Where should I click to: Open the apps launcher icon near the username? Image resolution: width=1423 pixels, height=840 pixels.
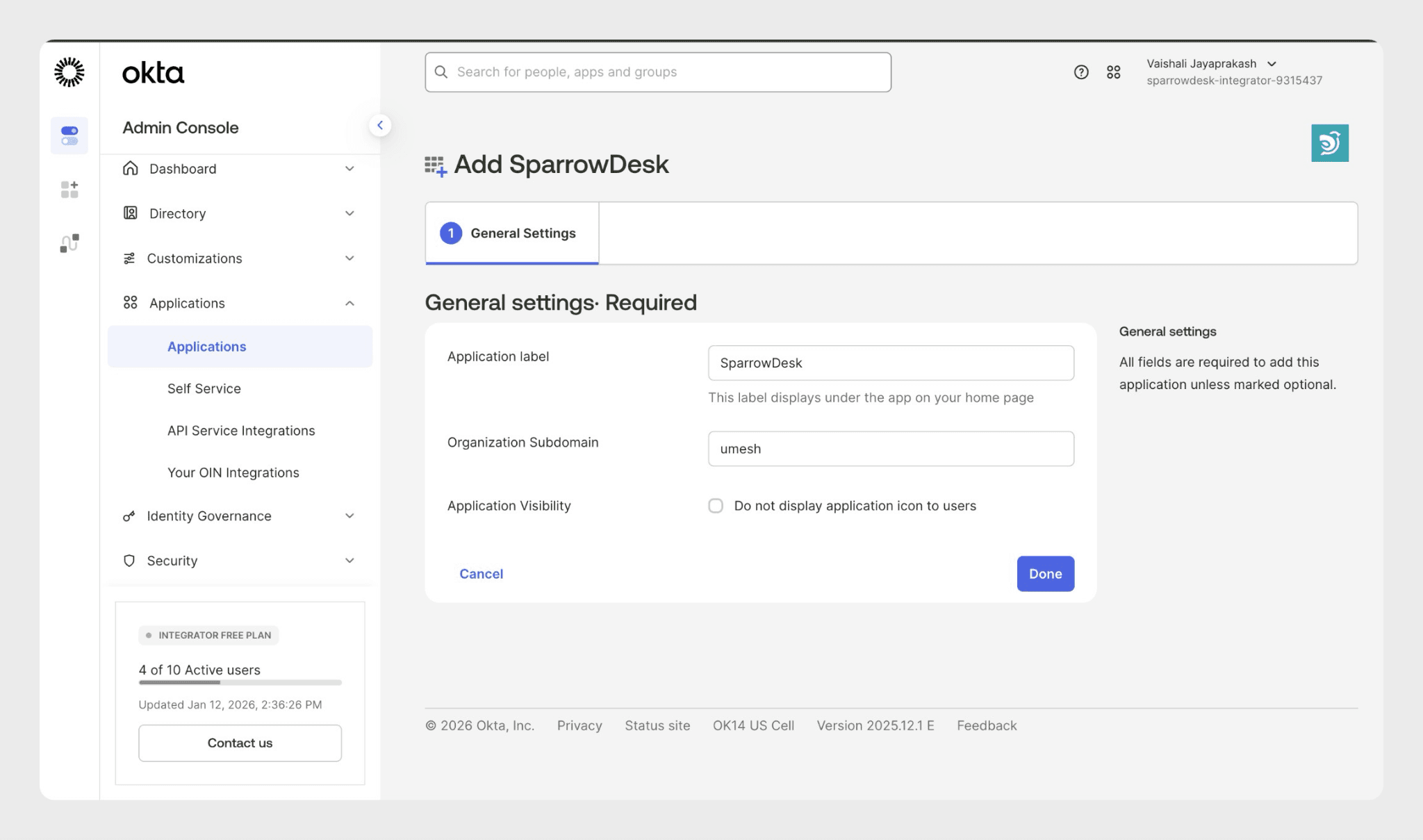click(x=1113, y=72)
